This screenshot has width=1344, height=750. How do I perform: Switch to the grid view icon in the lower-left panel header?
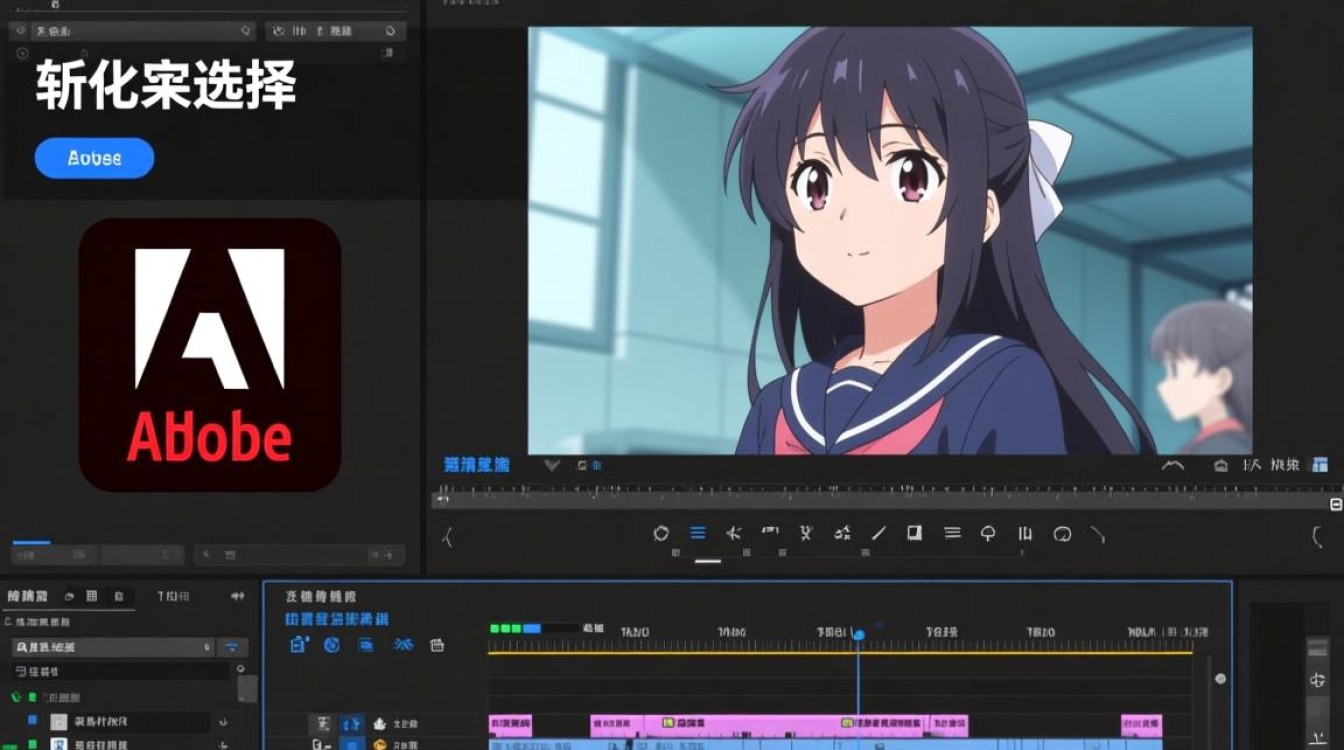click(92, 596)
